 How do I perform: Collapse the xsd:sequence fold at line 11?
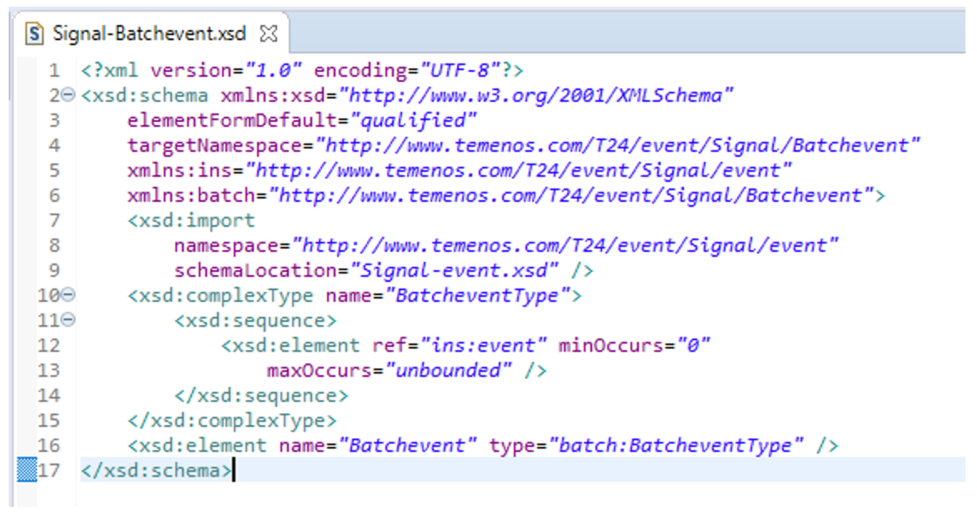pos(67,321)
